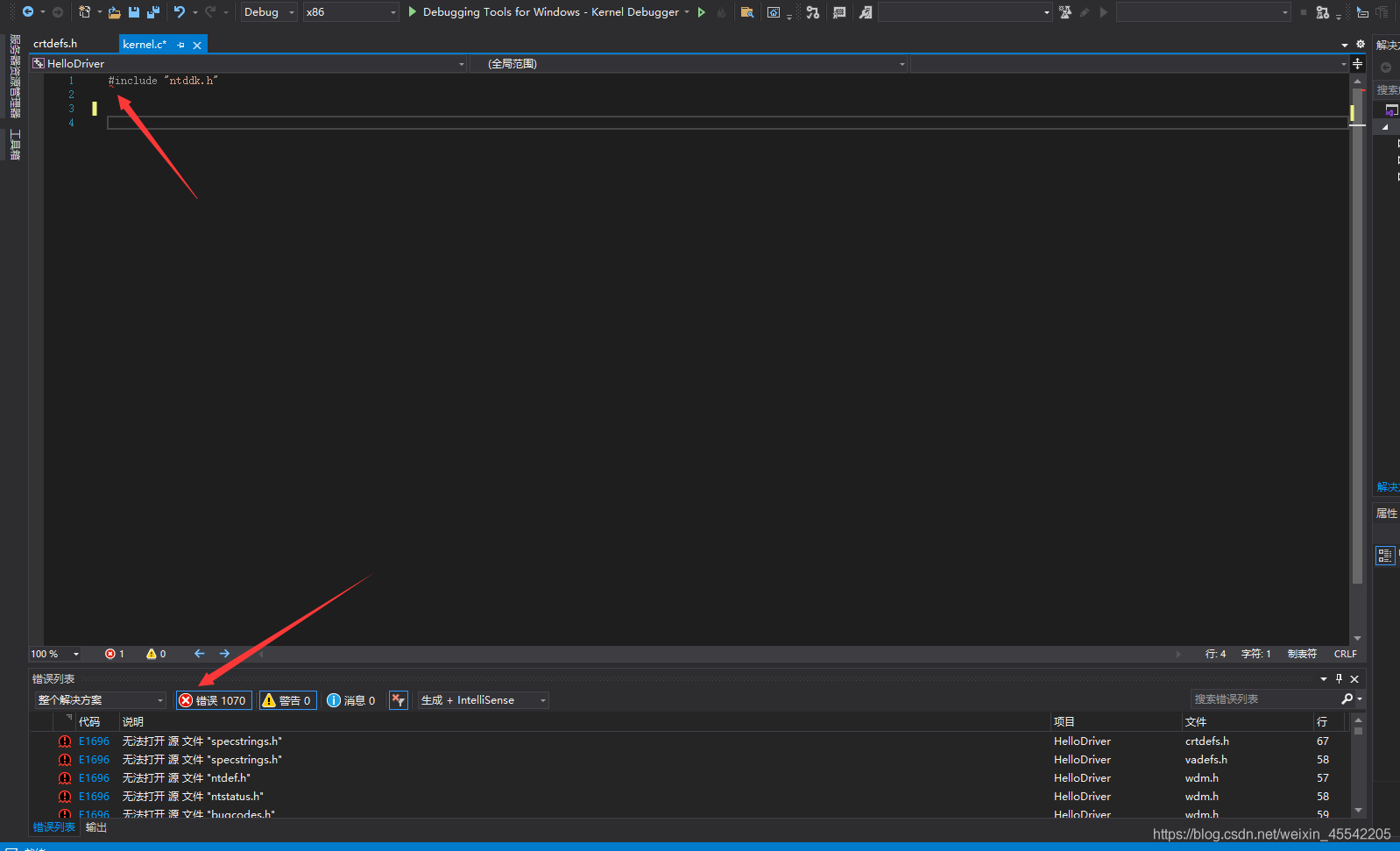Go to next issue with the right blue arrow
The image size is (1400, 851).
[x=225, y=654]
